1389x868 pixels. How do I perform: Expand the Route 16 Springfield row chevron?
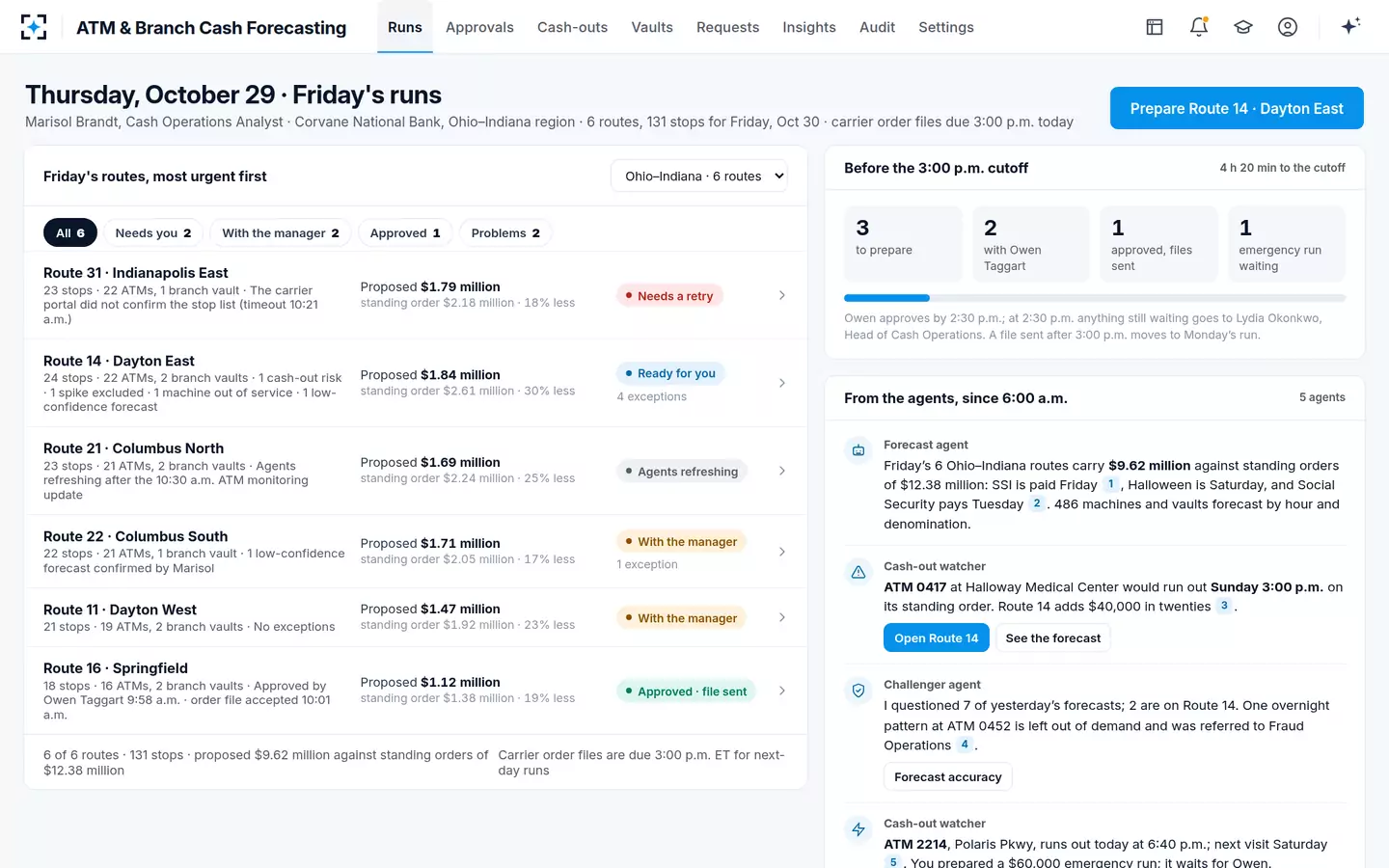tap(782, 691)
